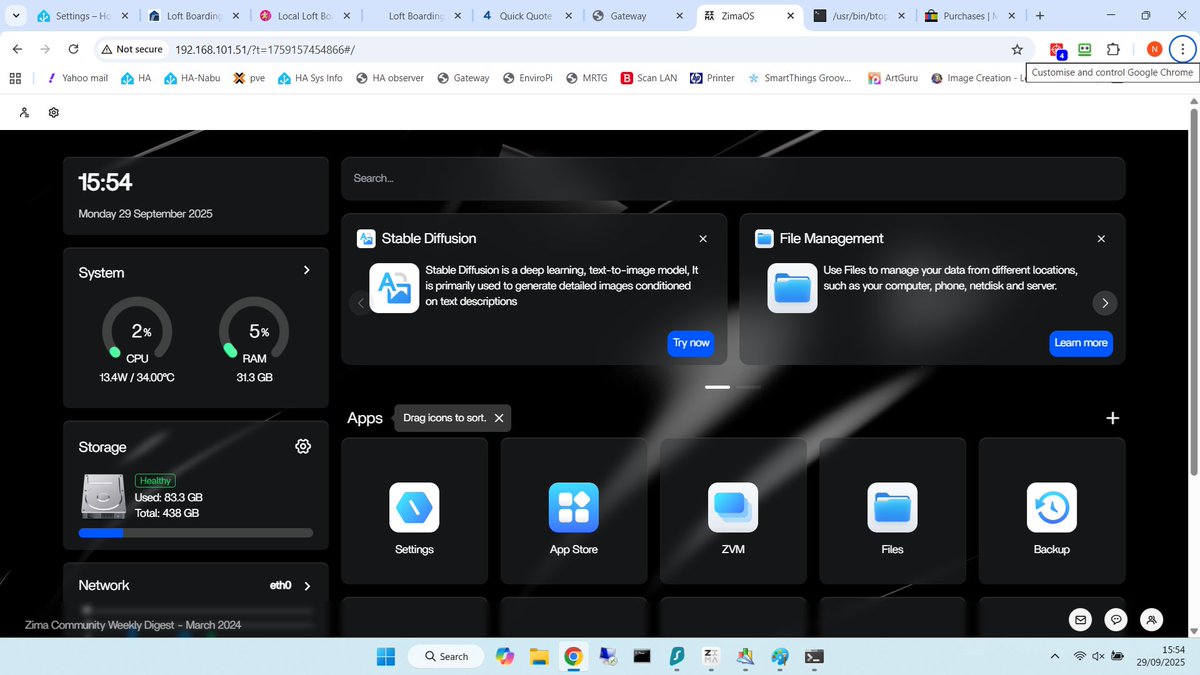The width and height of the screenshot is (1200, 675).
Task: Show previous carousel card
Action: pyautogui.click(x=361, y=303)
